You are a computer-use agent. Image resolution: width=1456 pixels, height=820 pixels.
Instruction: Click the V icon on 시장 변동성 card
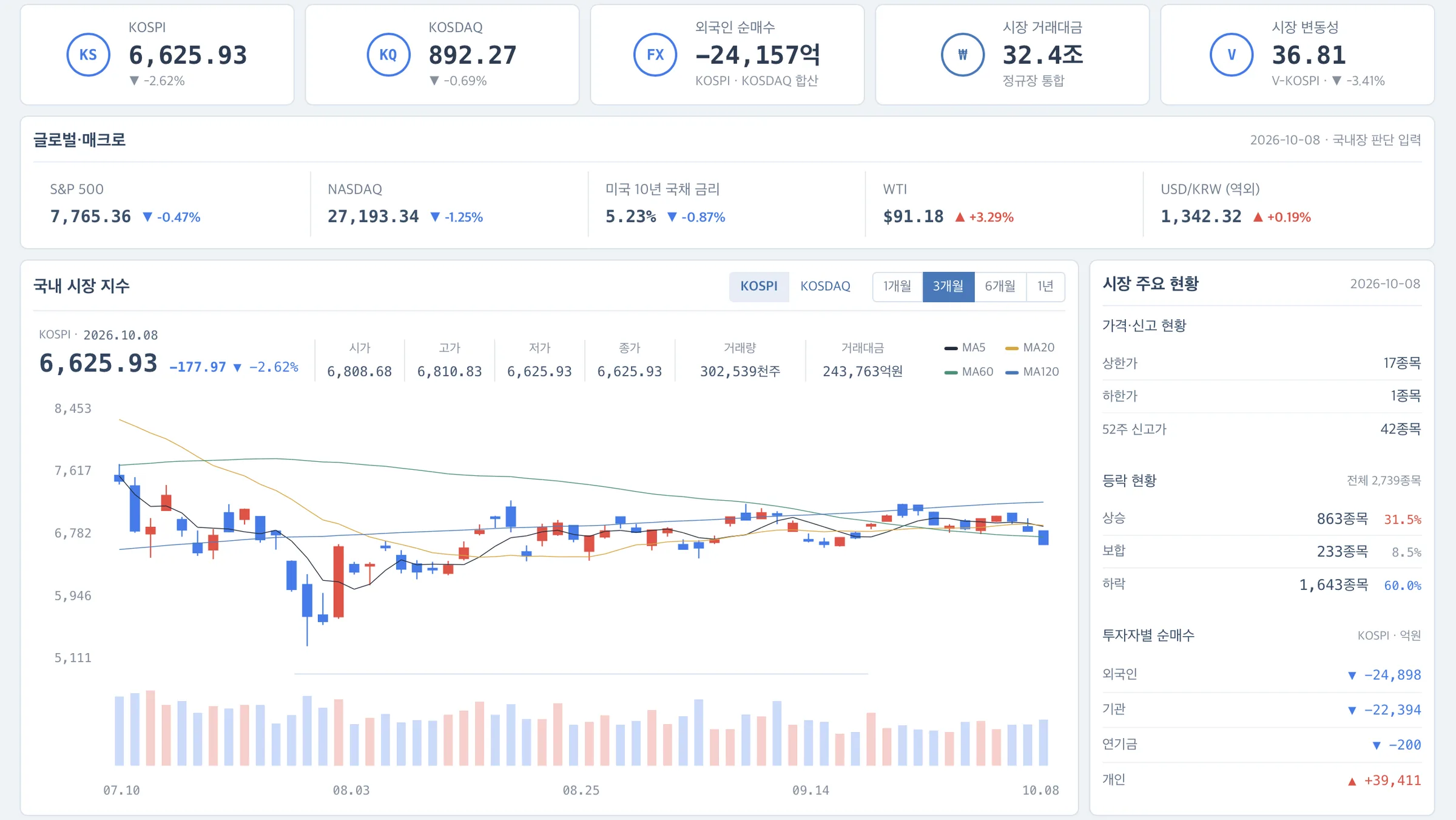click(x=1232, y=55)
